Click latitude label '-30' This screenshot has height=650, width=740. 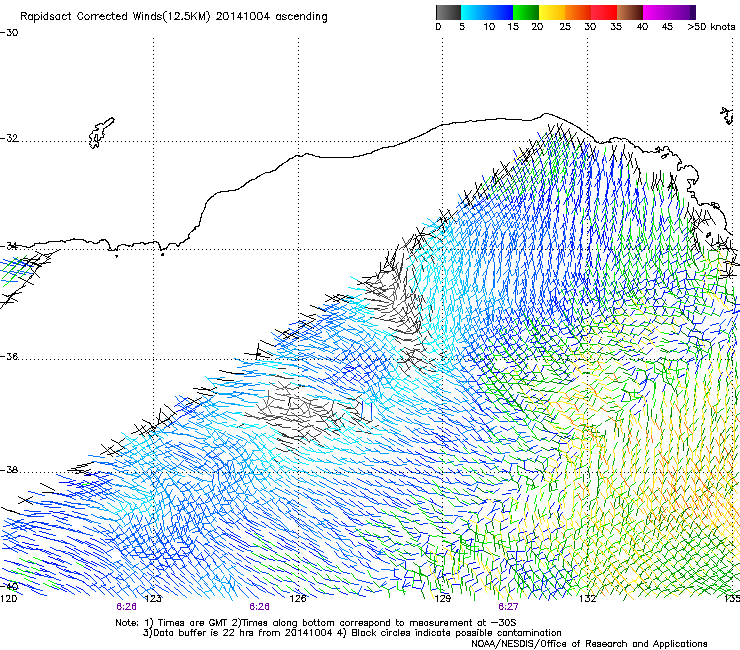[x=9, y=33]
